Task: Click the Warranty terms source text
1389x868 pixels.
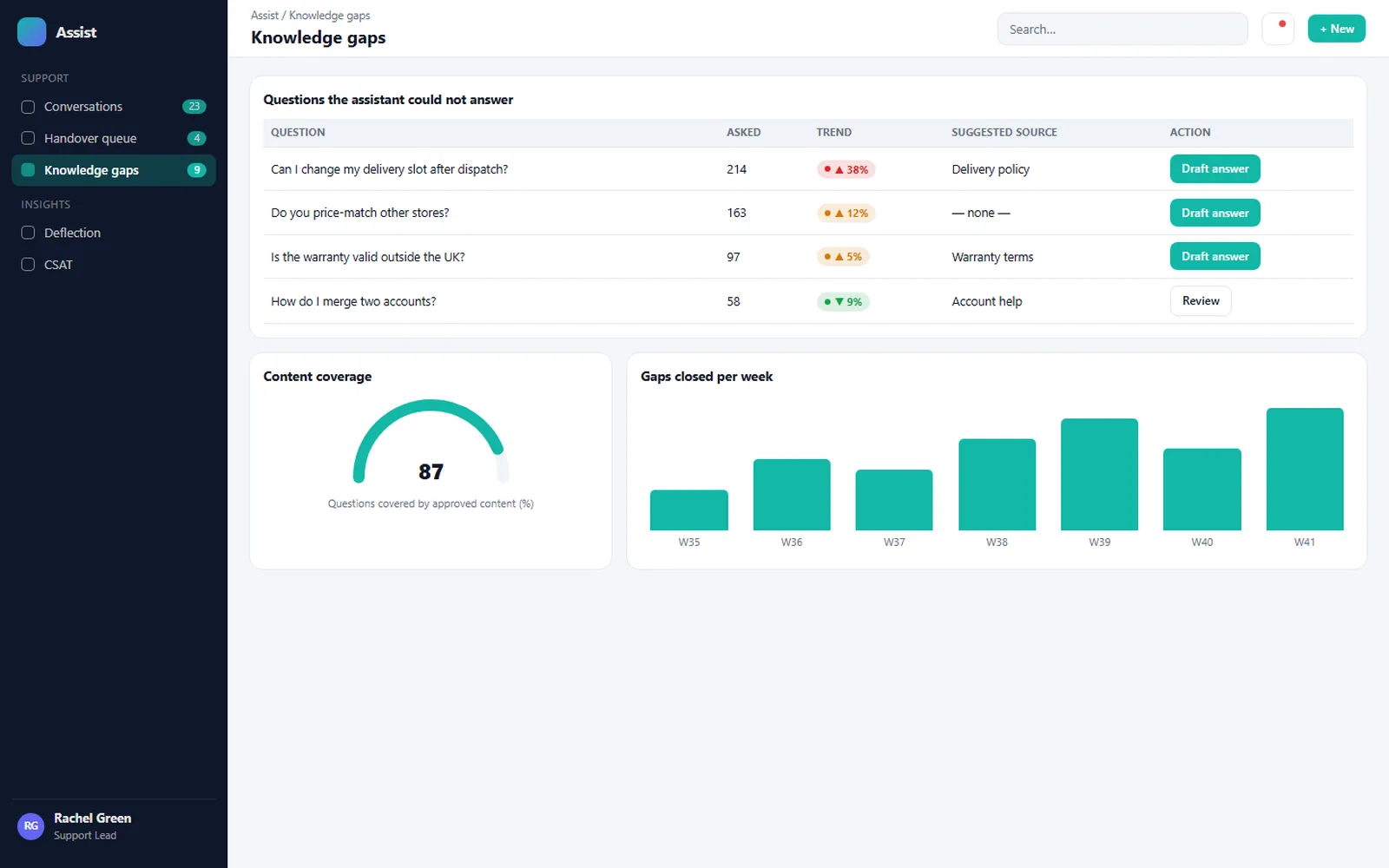Action: [x=992, y=257]
